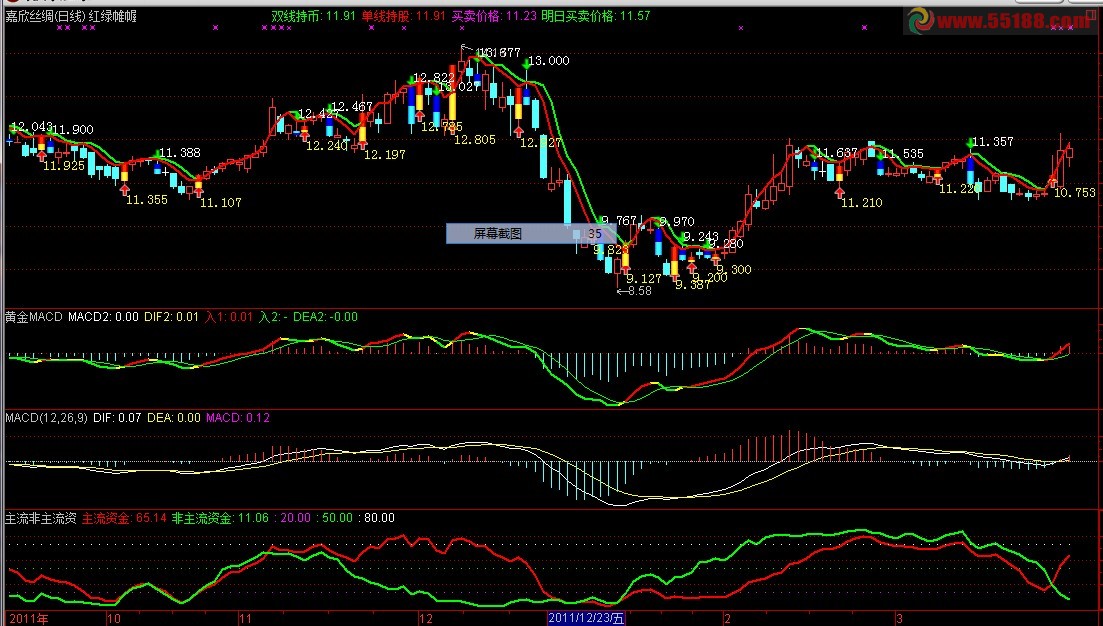
Task: Click the 2011/12/23/五 date marker
Action: (x=586, y=618)
